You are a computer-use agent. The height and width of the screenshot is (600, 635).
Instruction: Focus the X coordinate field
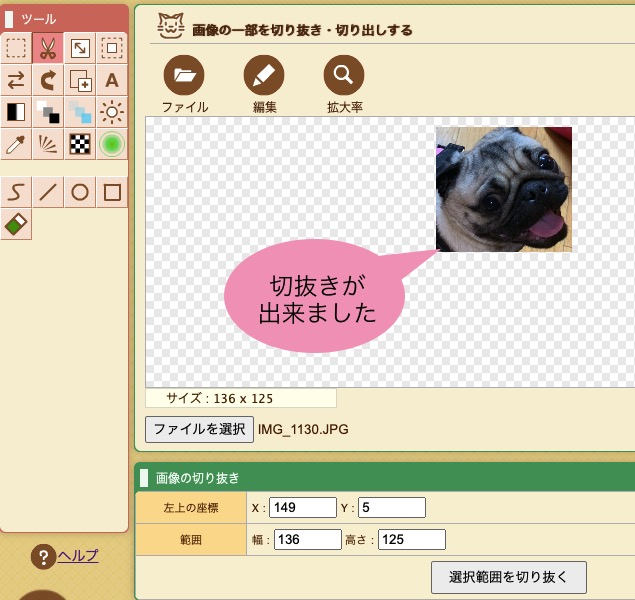[x=303, y=508]
